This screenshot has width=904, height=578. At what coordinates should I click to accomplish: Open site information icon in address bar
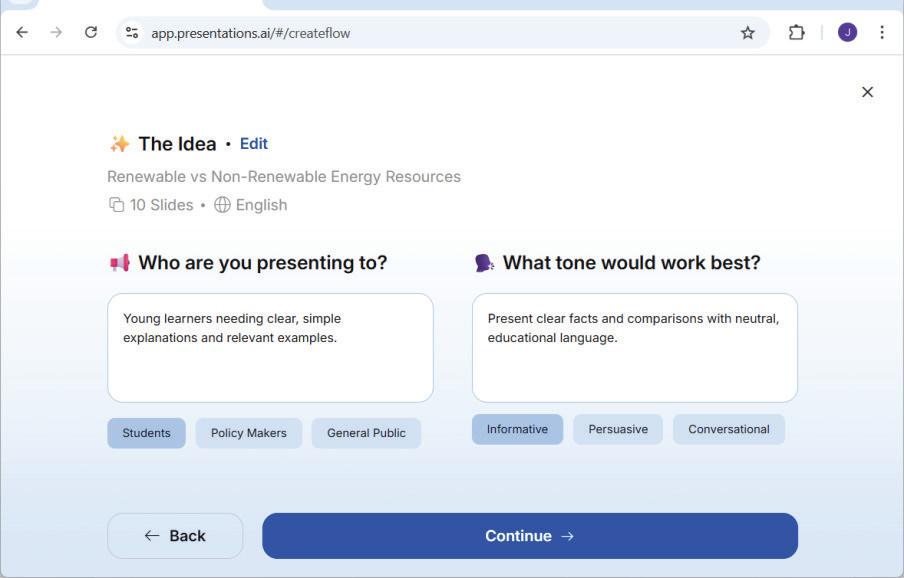[132, 33]
